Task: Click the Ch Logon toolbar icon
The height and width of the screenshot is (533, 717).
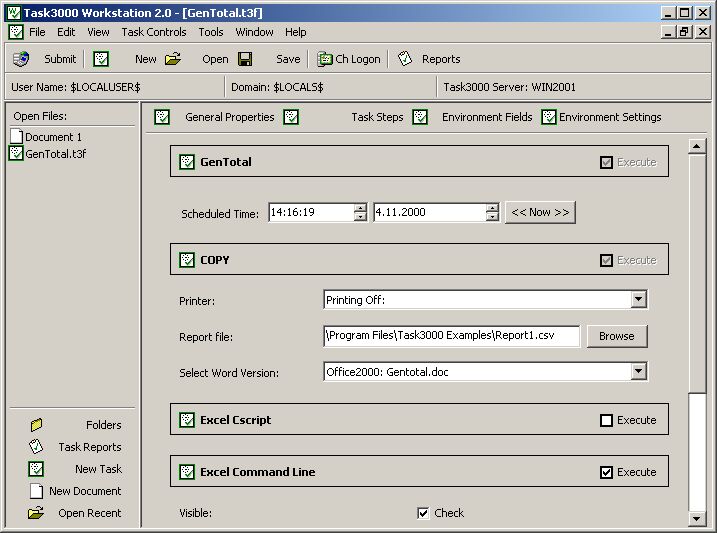Action: click(x=324, y=59)
